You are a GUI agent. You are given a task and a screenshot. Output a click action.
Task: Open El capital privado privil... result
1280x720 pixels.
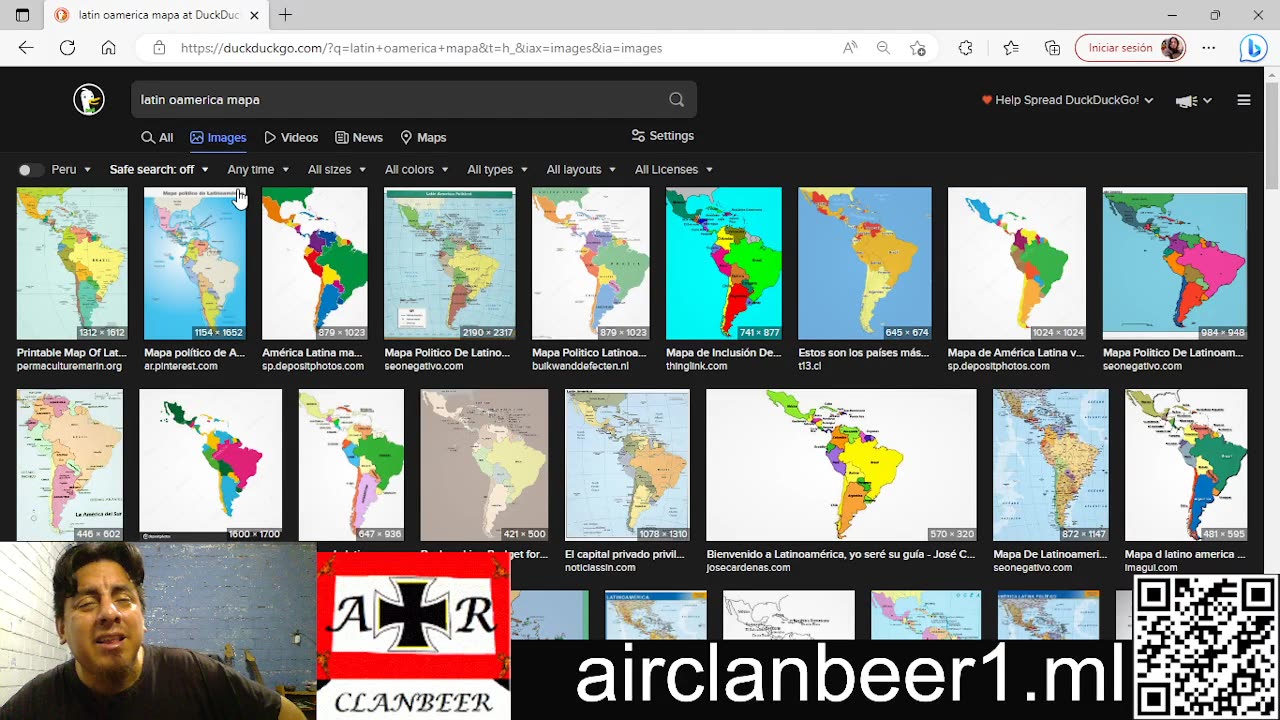pos(625,554)
